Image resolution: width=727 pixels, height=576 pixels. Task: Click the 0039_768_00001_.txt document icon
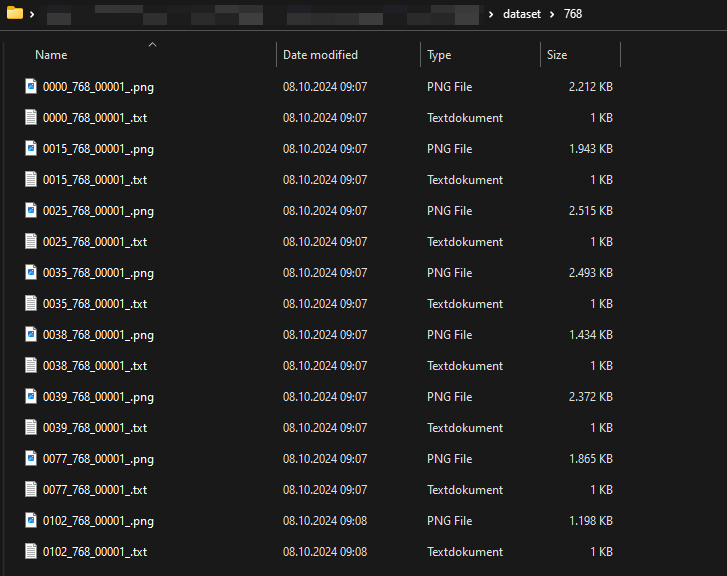coord(31,428)
